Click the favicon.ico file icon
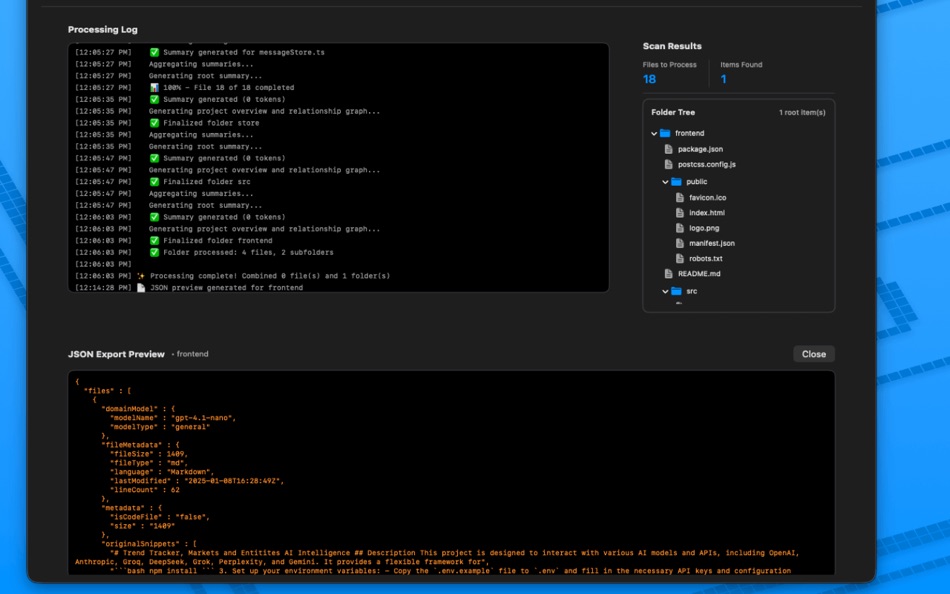 click(679, 198)
